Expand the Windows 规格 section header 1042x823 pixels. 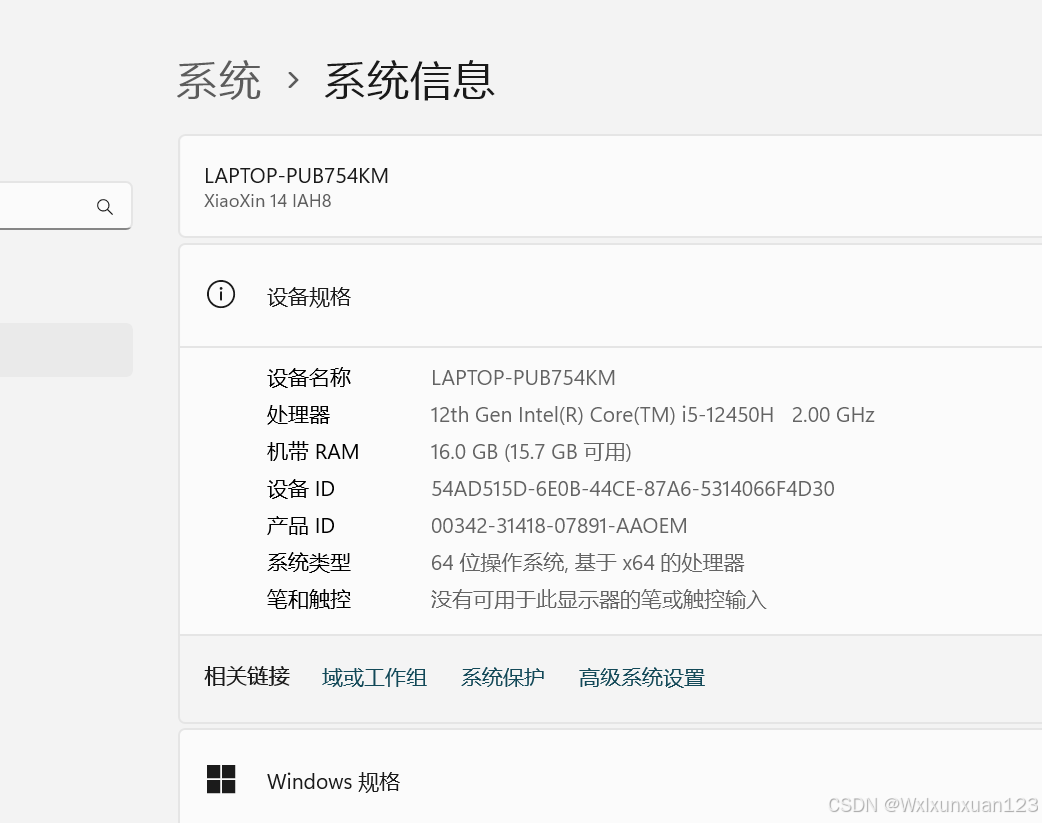pos(610,776)
